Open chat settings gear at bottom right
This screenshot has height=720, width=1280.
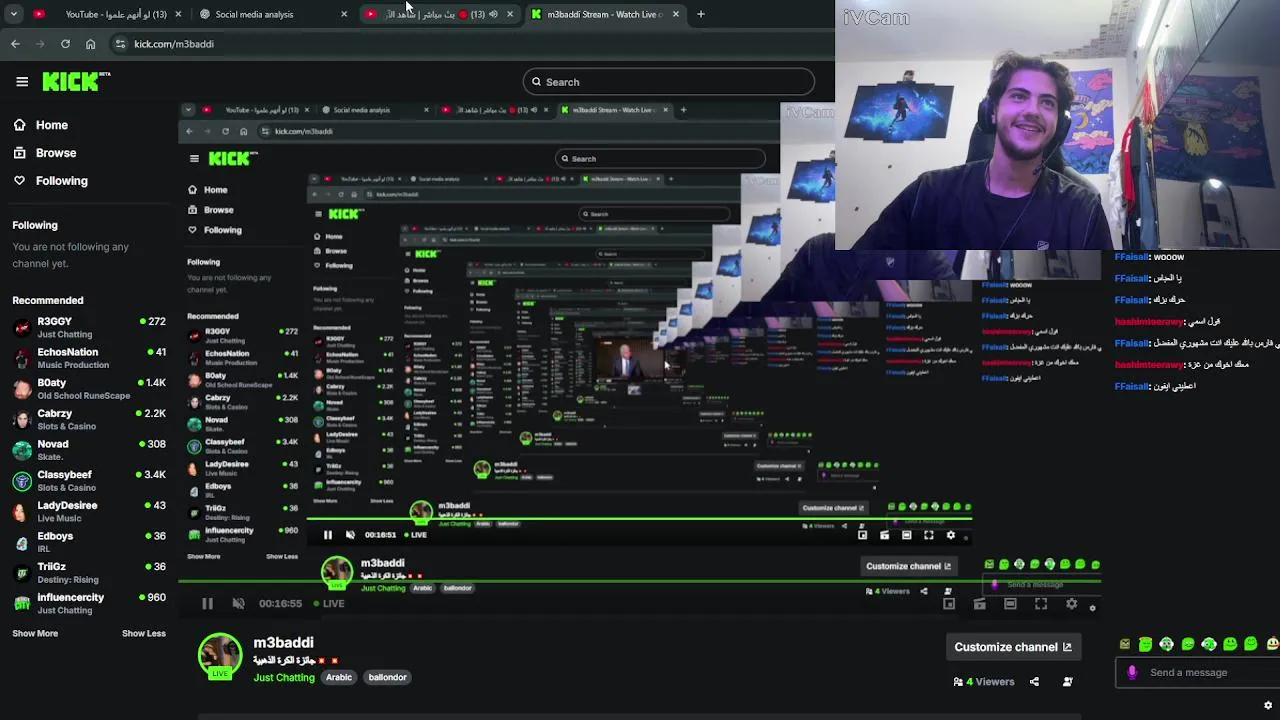tap(1268, 705)
